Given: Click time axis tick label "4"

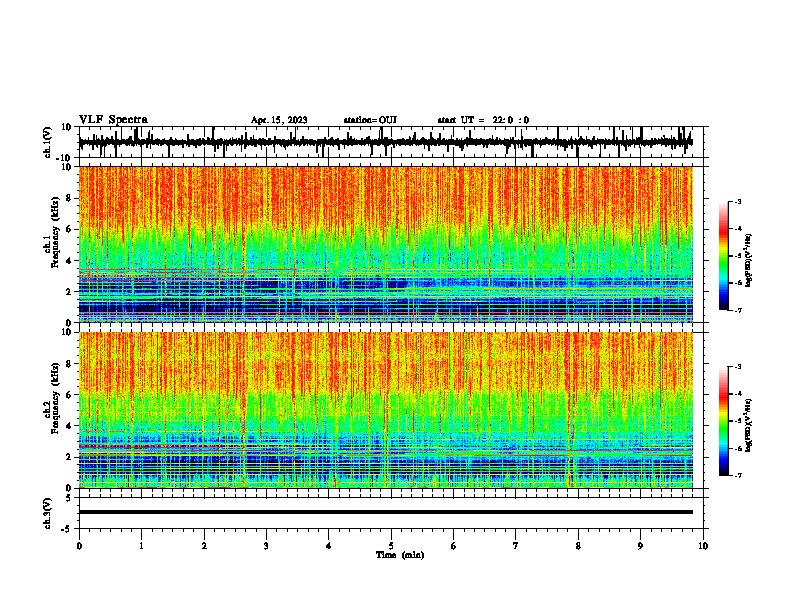Looking at the screenshot, I should (329, 546).
